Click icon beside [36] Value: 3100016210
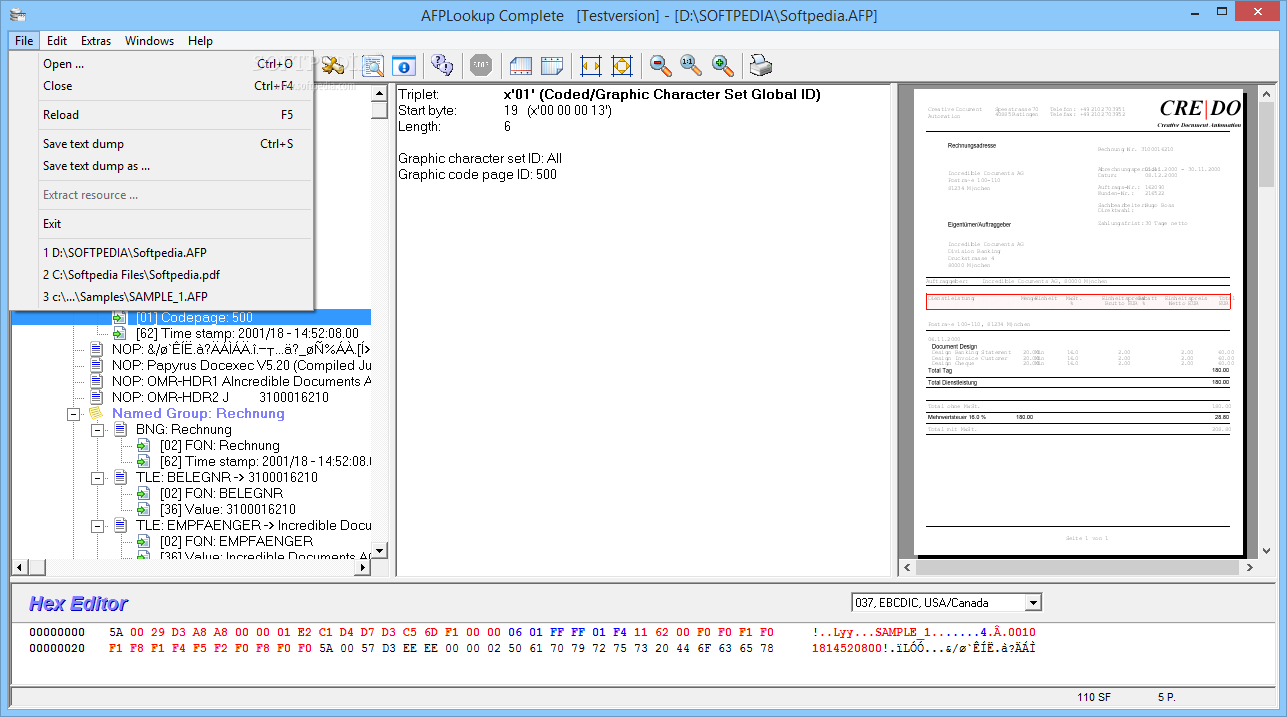Viewport: 1287px width, 717px height. pos(144,509)
